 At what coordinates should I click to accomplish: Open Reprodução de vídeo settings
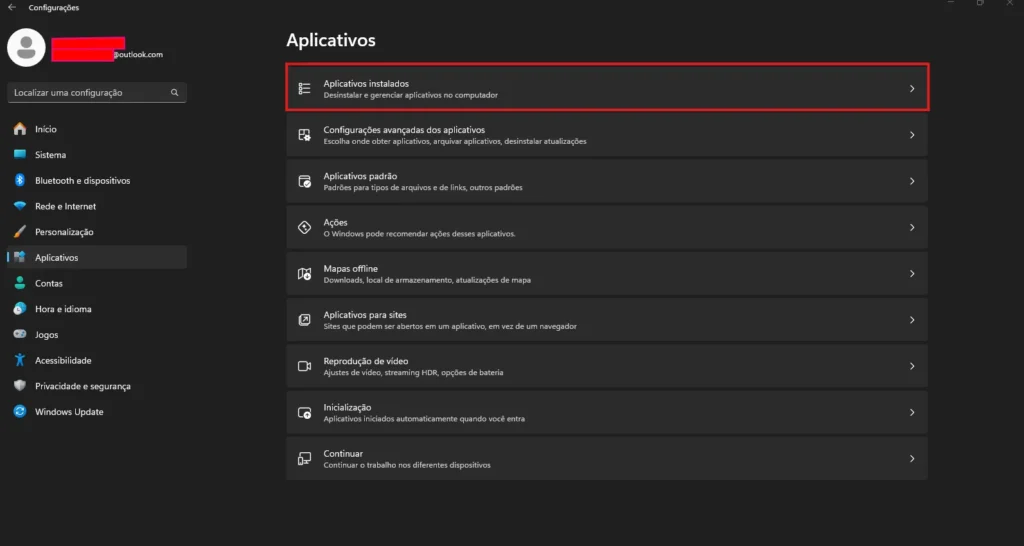[x=607, y=366]
